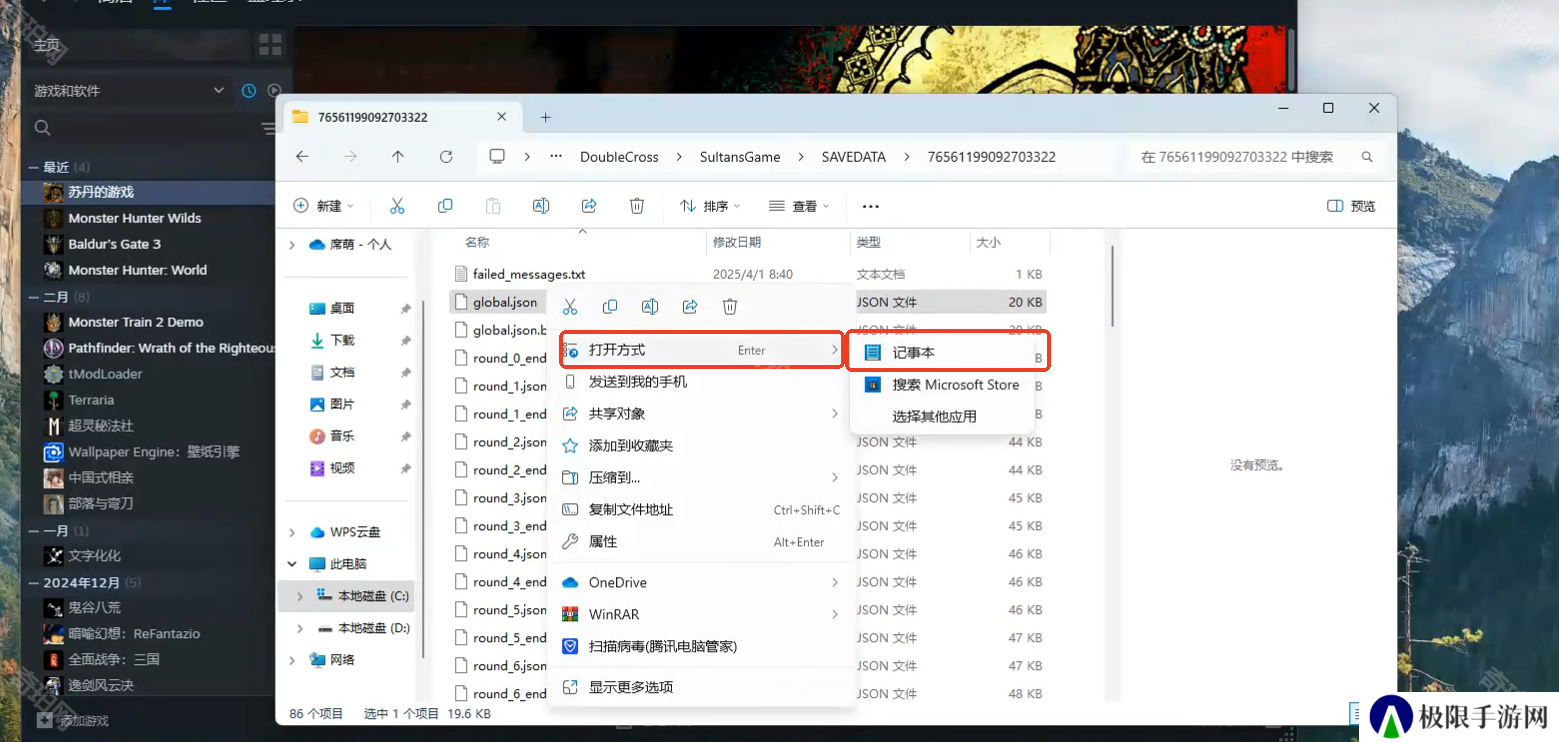Click Cut scissors icon in context menu

click(x=570, y=306)
